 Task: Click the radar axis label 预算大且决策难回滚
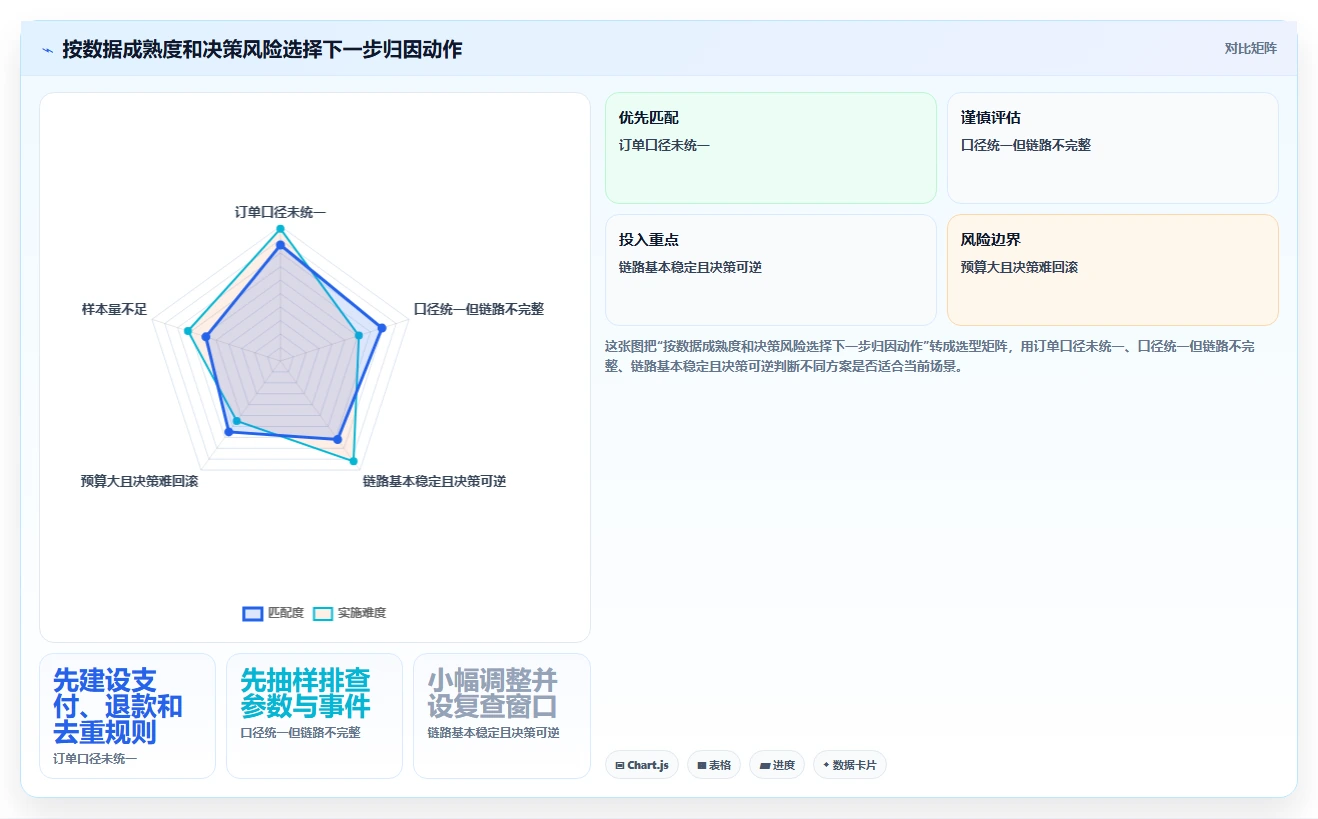[x=140, y=481]
